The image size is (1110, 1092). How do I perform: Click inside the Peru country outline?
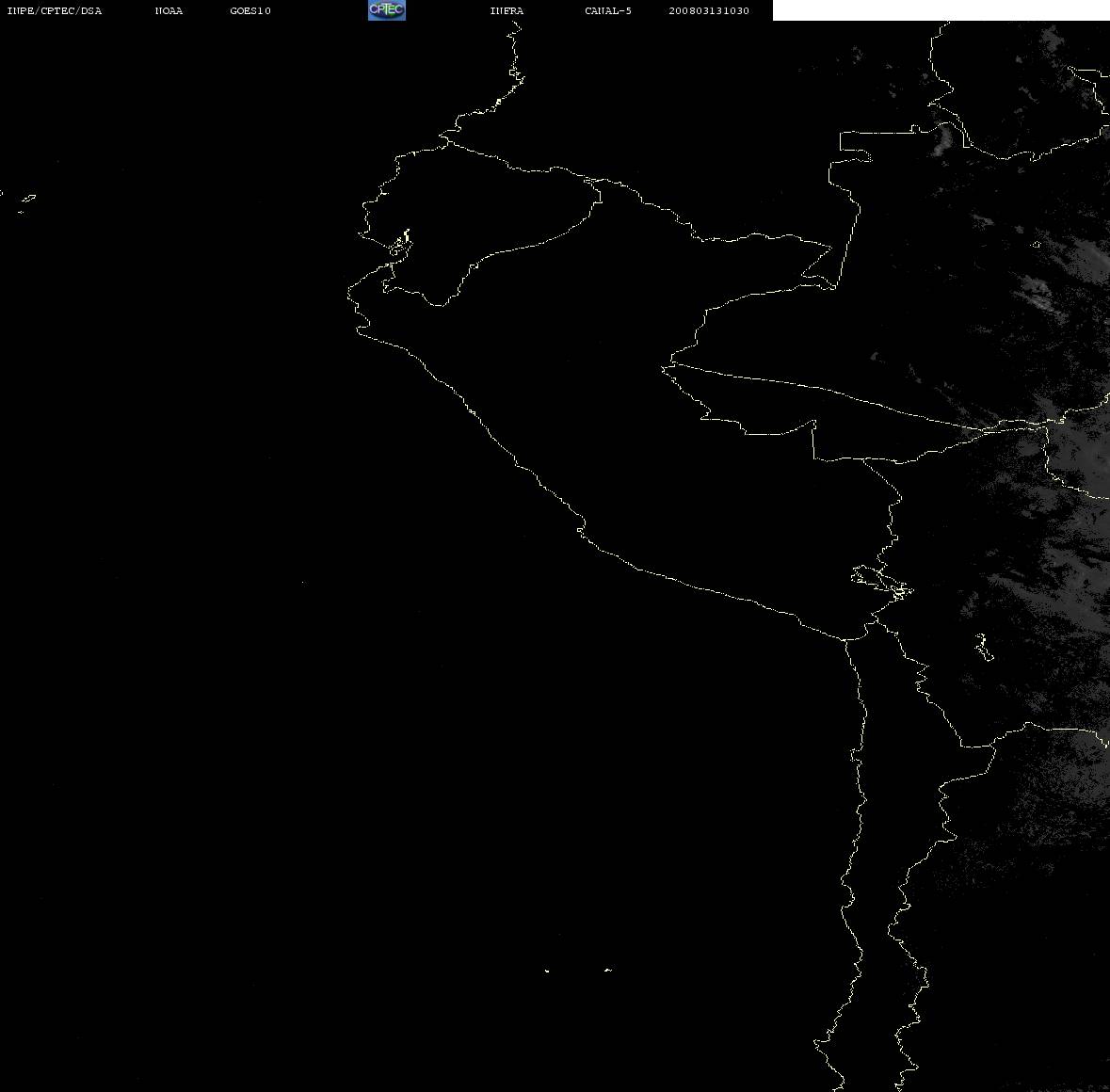[637, 425]
